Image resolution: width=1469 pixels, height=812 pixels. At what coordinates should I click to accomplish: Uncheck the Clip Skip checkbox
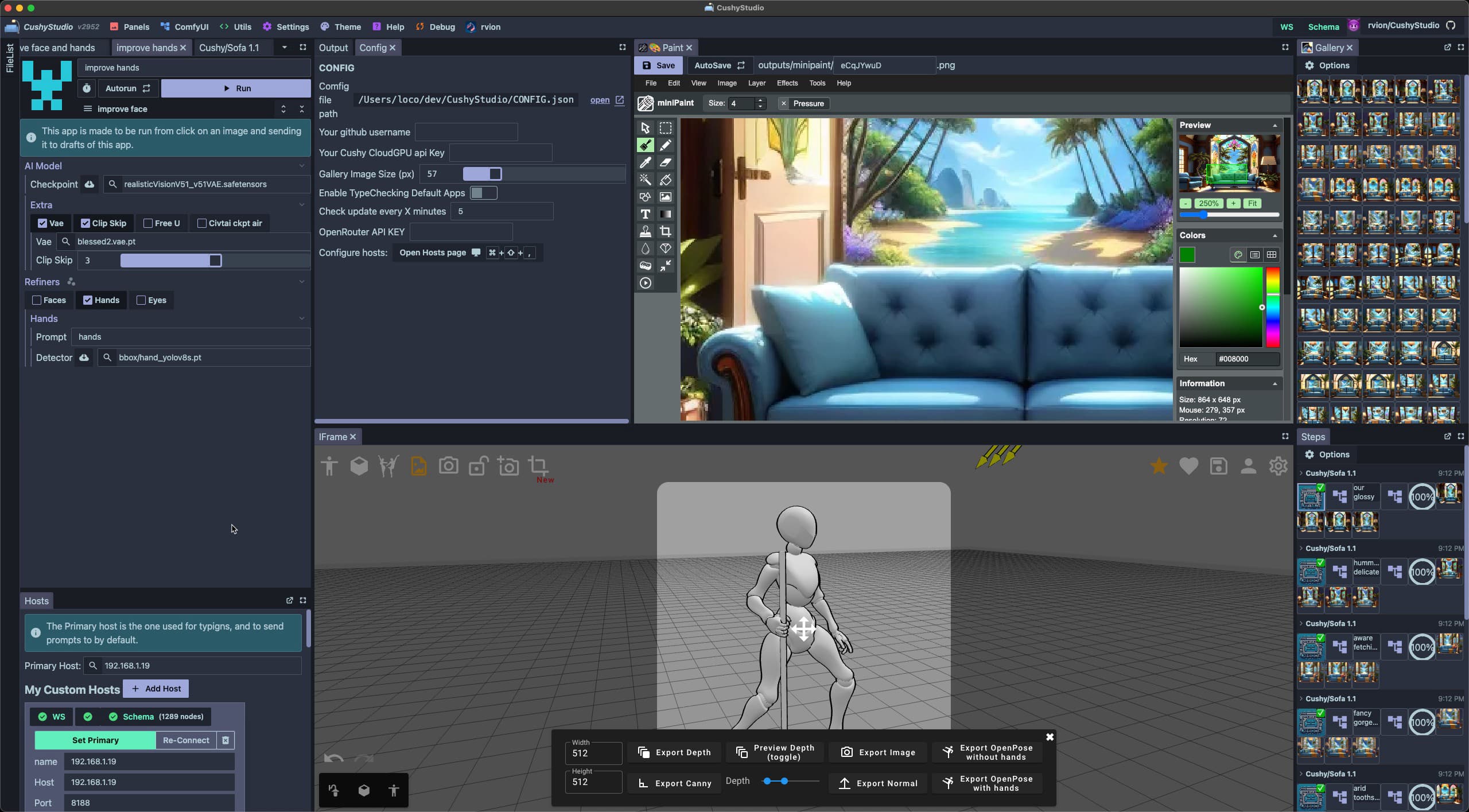click(x=86, y=223)
